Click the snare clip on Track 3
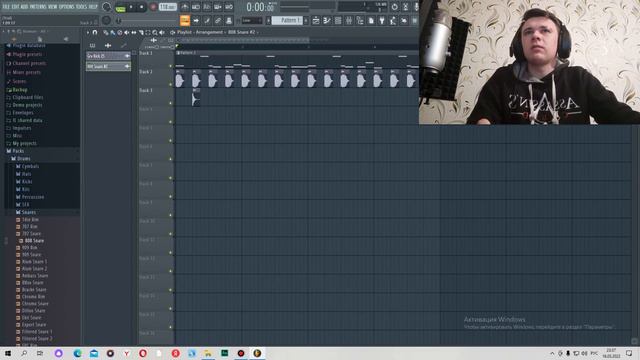 196,97
